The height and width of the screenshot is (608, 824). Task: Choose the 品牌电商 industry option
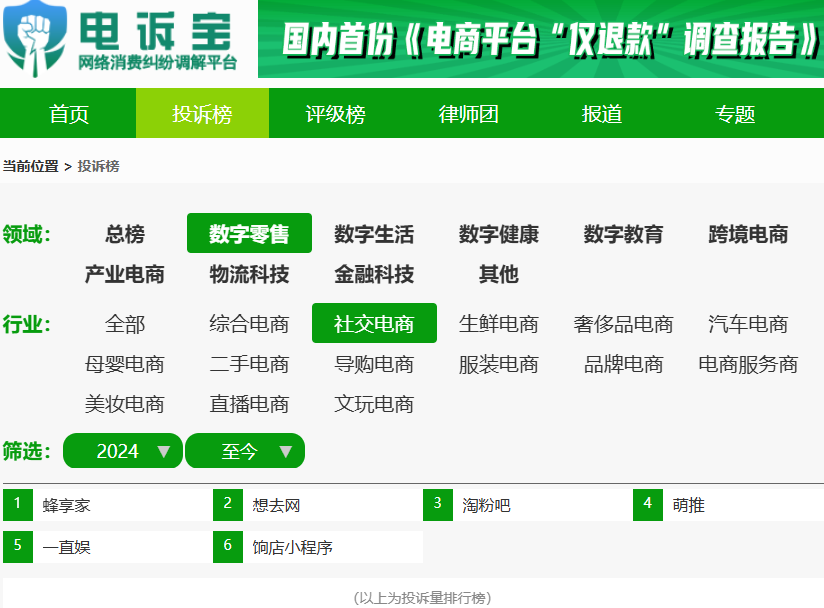pyautogui.click(x=623, y=364)
